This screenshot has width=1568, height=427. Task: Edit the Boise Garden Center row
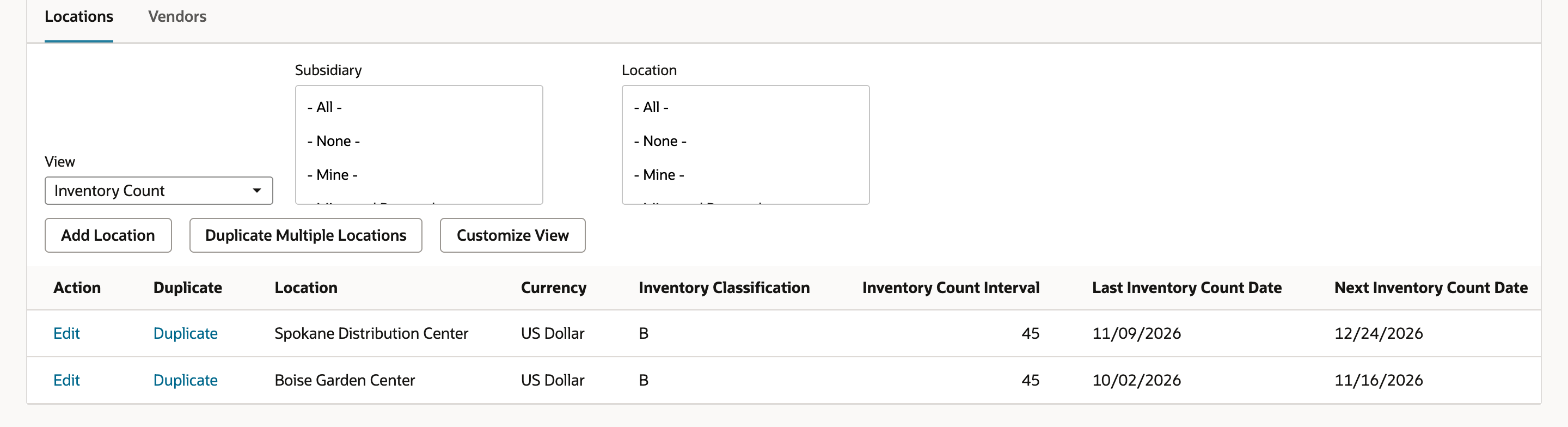[66, 380]
